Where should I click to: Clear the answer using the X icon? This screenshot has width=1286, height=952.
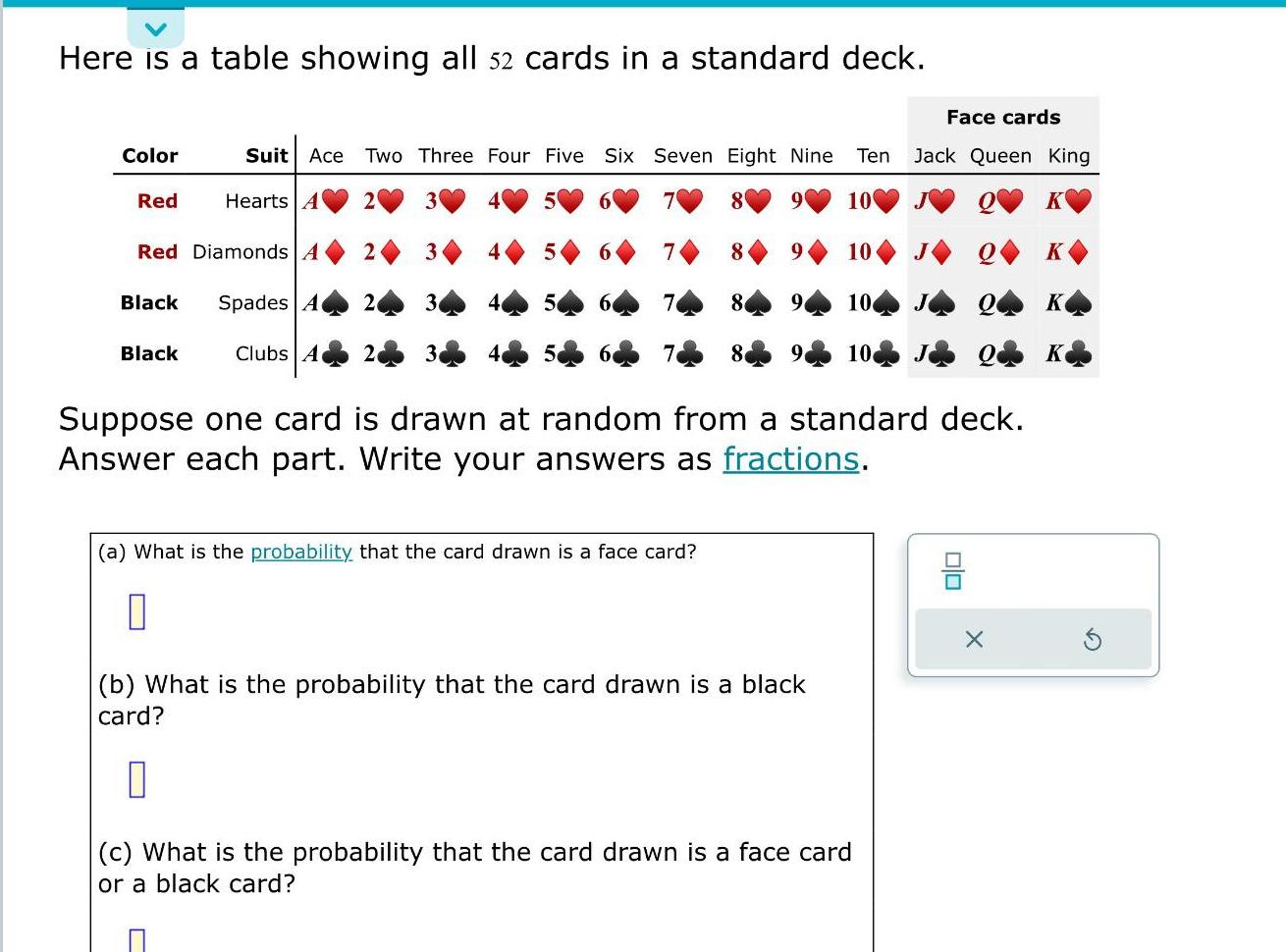[x=973, y=639]
